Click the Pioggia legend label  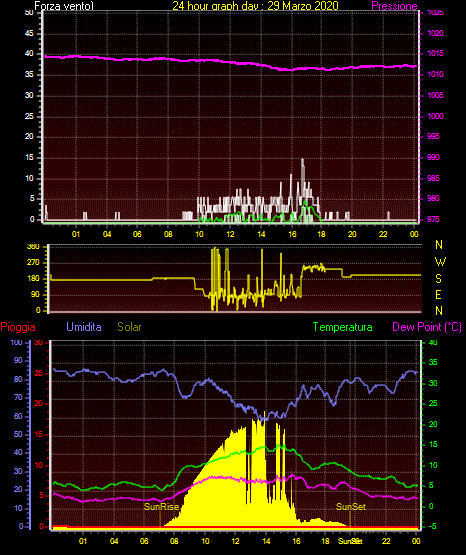(x=18, y=327)
